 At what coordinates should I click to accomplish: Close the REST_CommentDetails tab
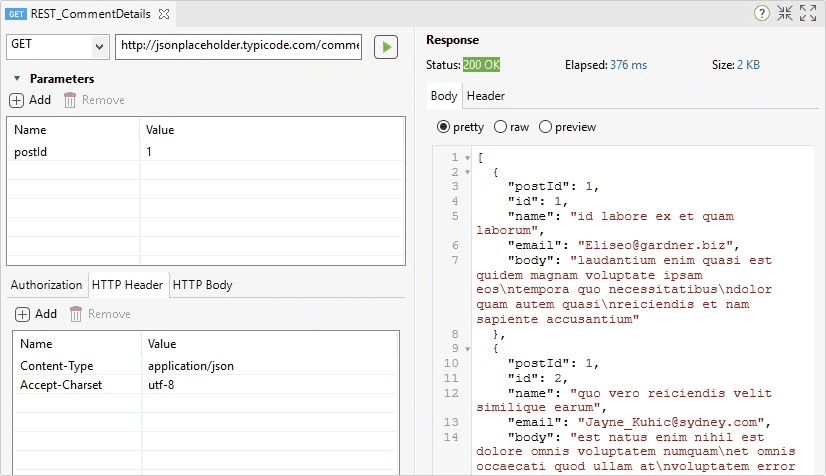pyautogui.click(x=164, y=14)
